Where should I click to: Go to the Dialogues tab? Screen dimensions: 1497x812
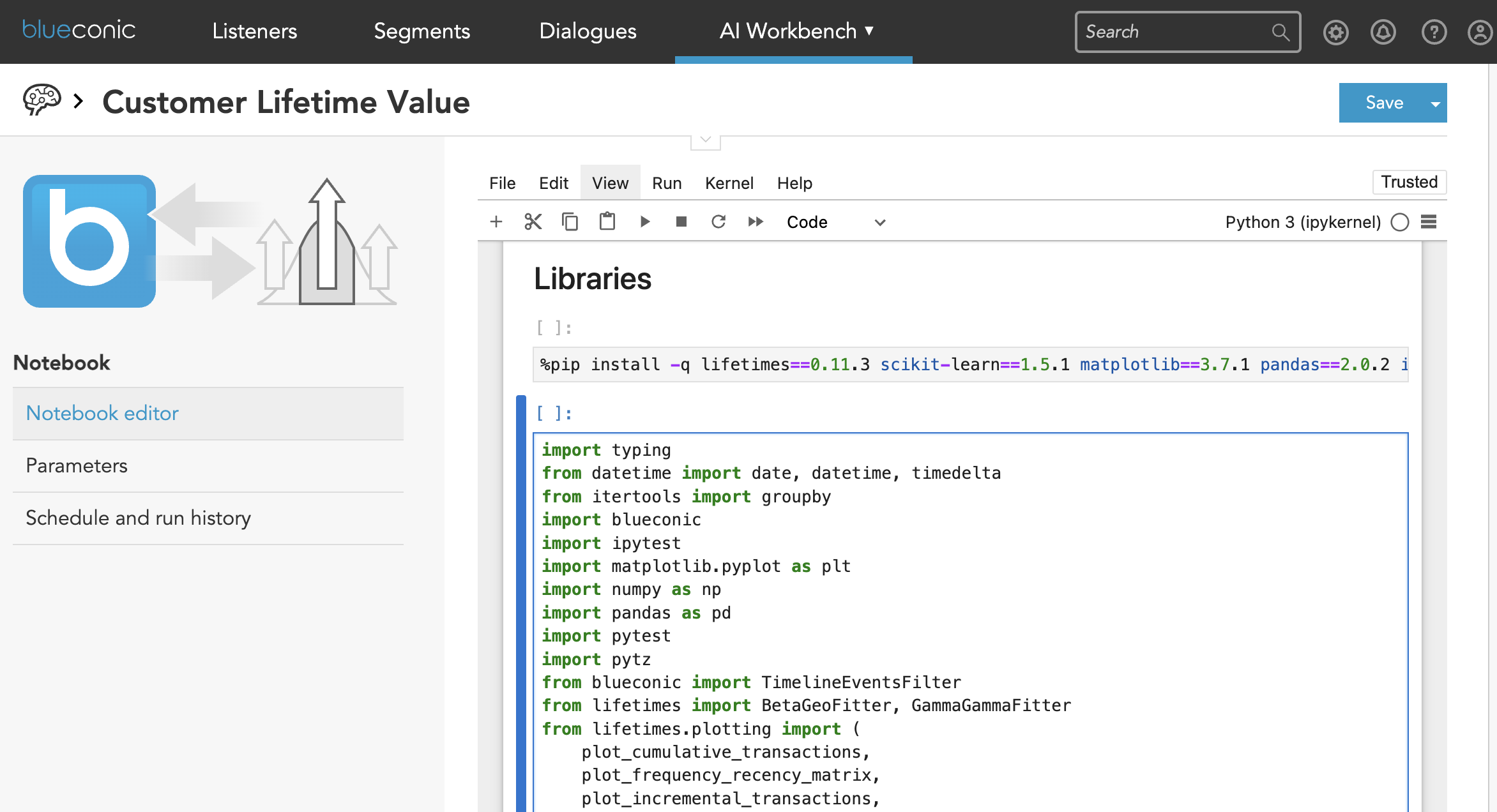pos(588,31)
